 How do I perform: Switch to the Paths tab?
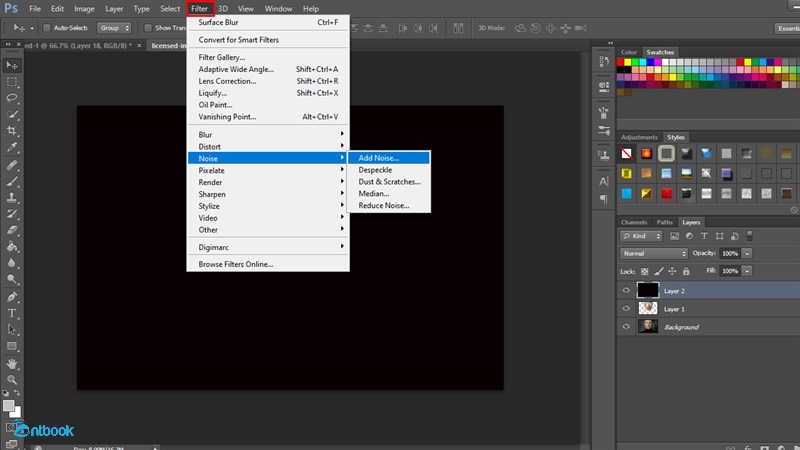[664, 222]
